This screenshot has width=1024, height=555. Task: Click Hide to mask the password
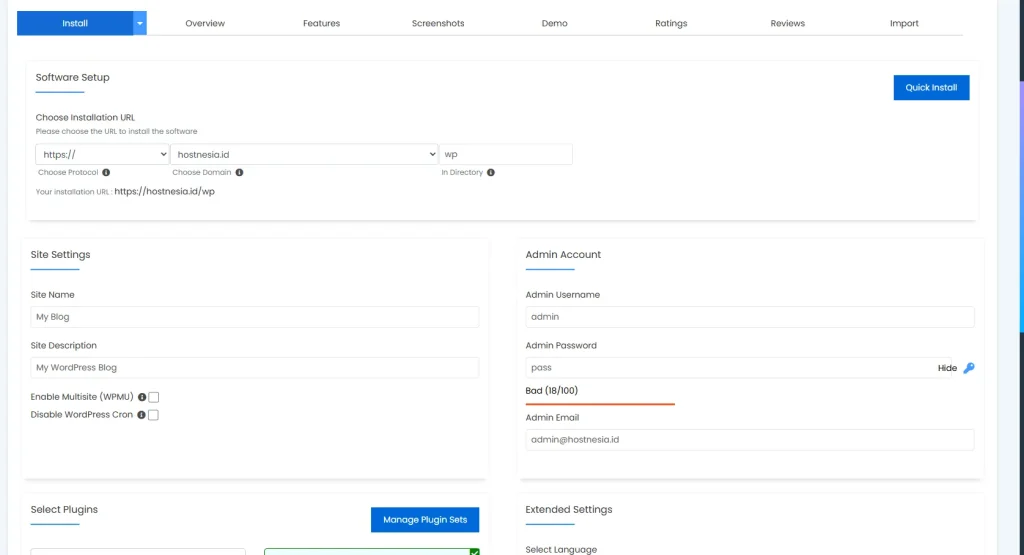(947, 368)
